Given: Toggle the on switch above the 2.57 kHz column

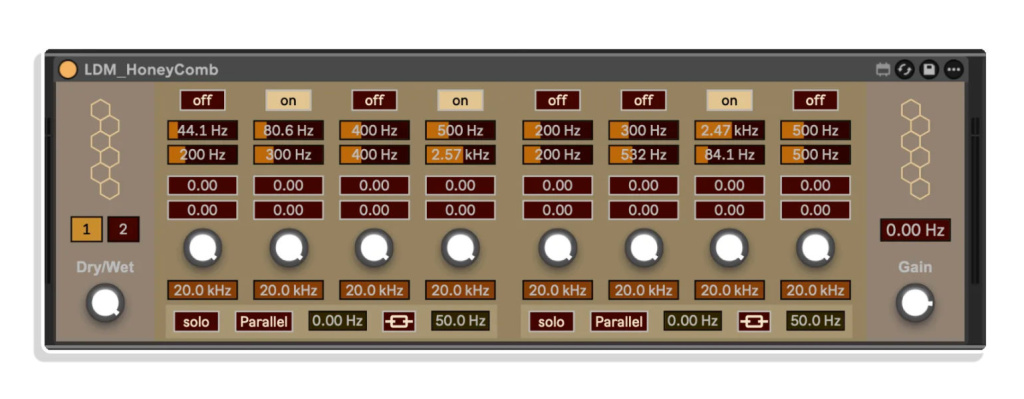Looking at the screenshot, I should 460,101.
